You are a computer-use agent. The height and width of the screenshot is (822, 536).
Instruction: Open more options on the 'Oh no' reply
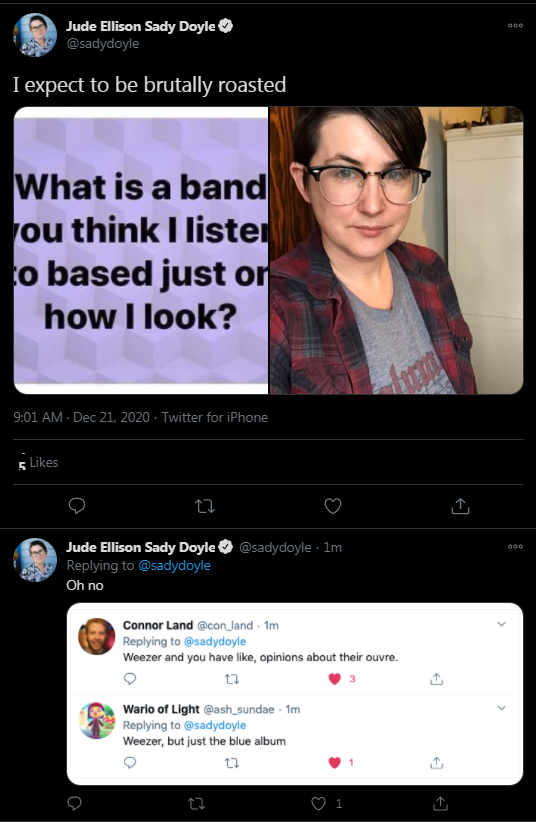pyautogui.click(x=515, y=546)
